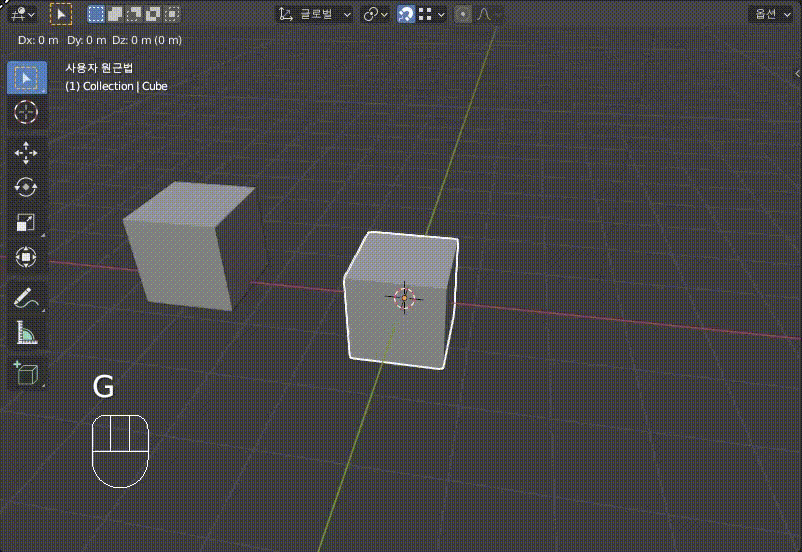Select the Annotate pencil tool

click(26, 297)
